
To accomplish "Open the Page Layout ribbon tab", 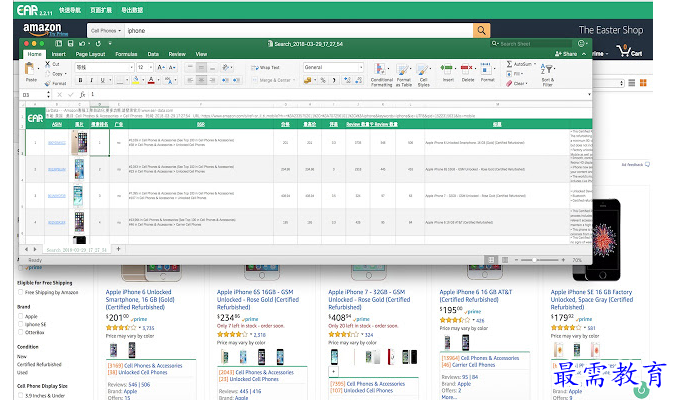I will [x=90, y=54].
